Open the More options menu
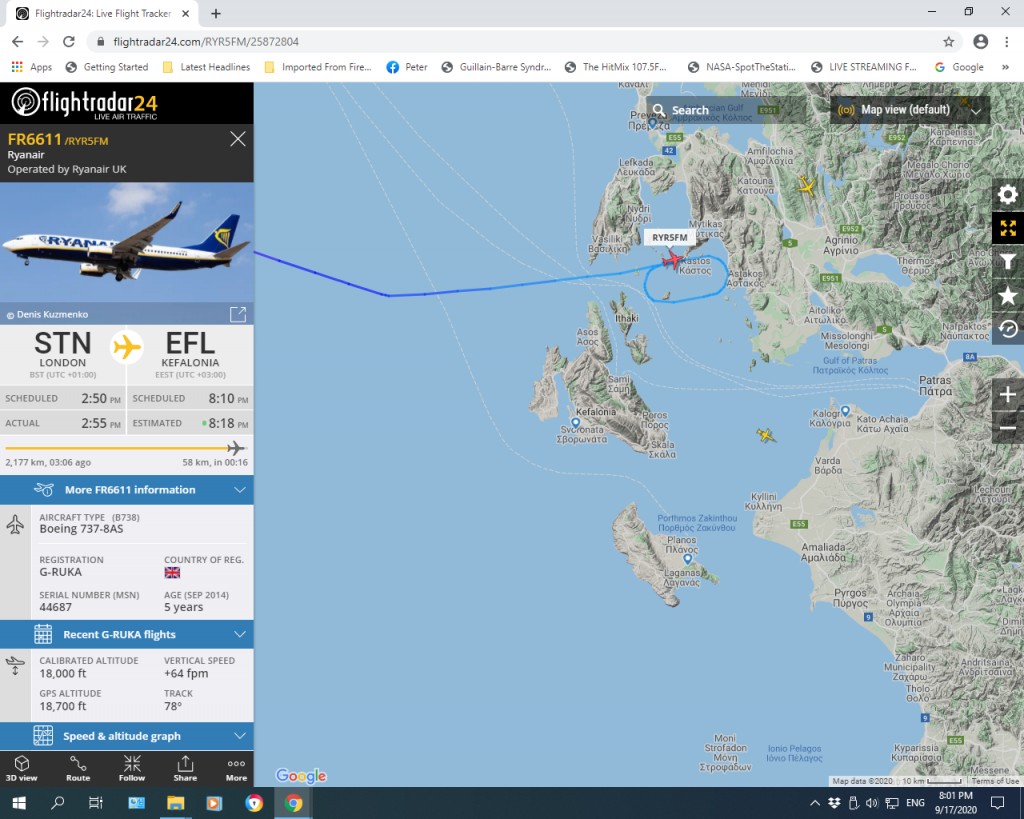Viewport: 1024px width, 819px height. point(236,769)
